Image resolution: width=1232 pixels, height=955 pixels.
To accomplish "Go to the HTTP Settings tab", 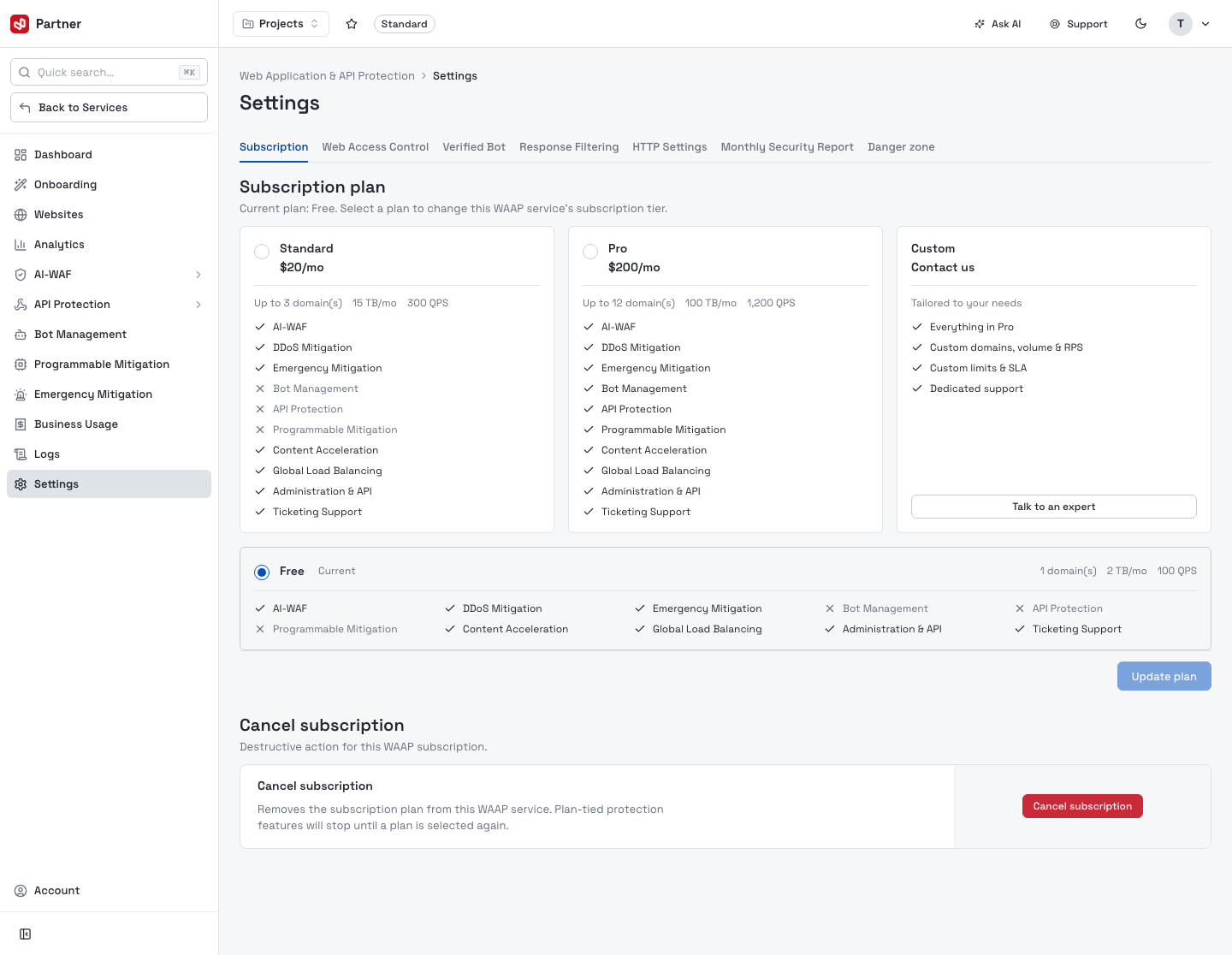I will point(670,147).
